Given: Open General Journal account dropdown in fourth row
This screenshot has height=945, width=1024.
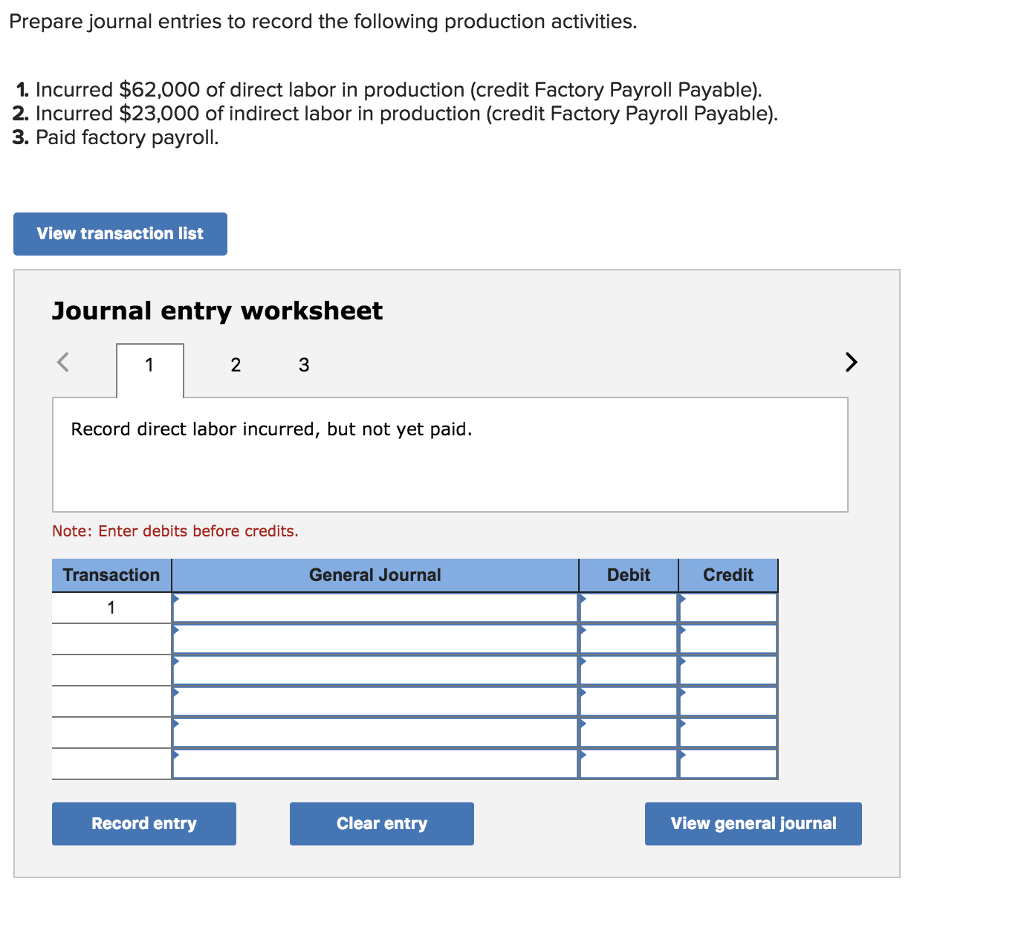Looking at the screenshot, I should [x=375, y=701].
